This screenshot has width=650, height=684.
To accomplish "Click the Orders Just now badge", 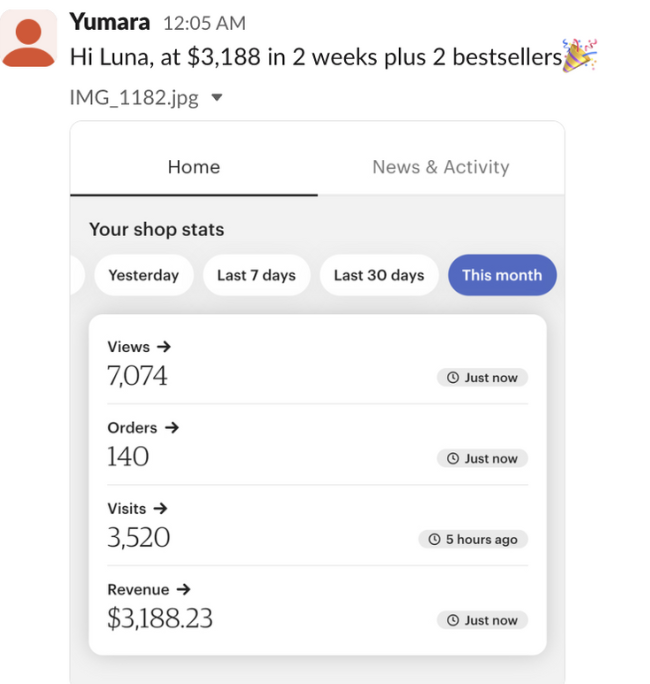I will pyautogui.click(x=482, y=458).
